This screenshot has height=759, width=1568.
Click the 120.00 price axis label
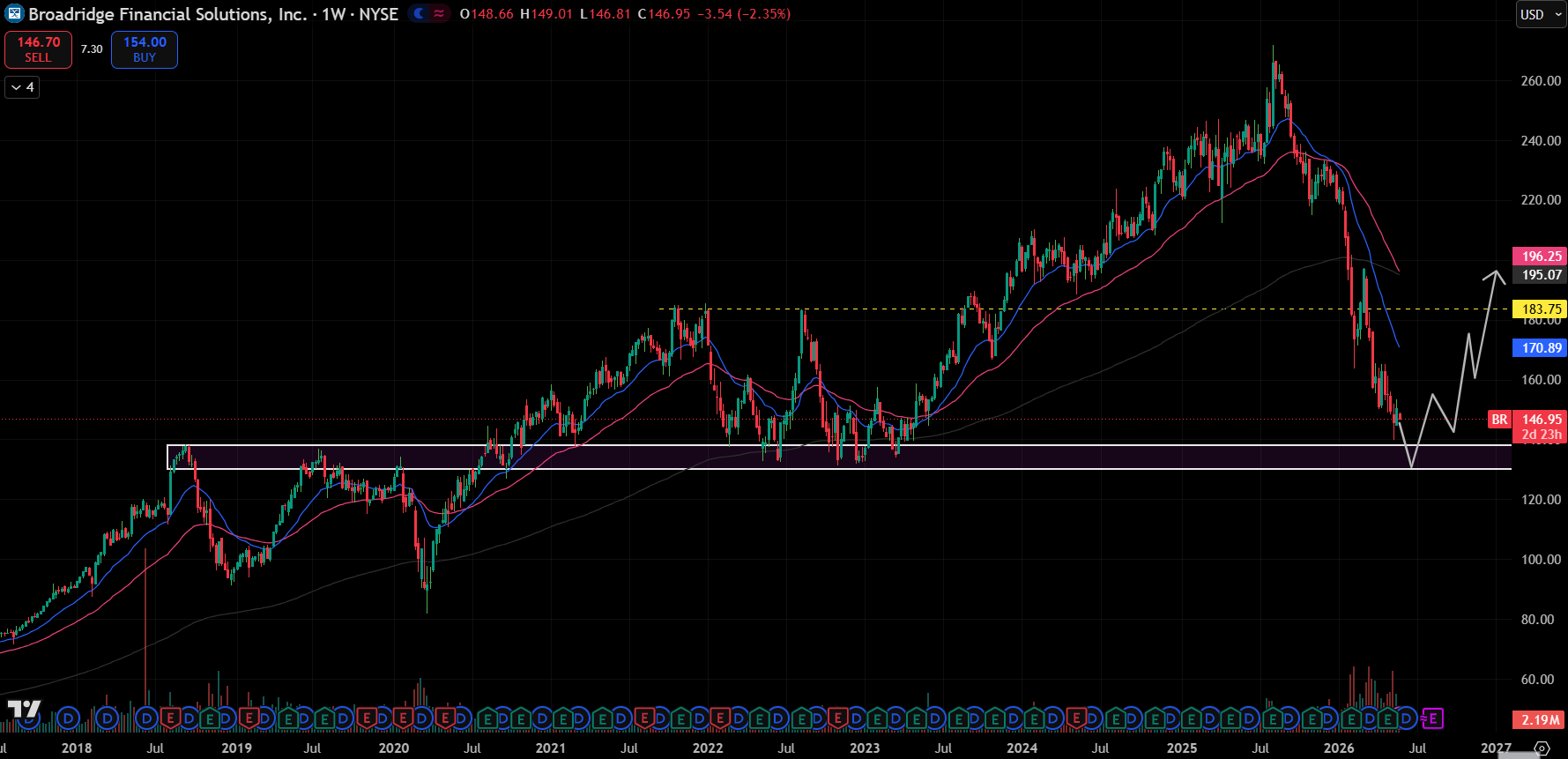(x=1541, y=500)
